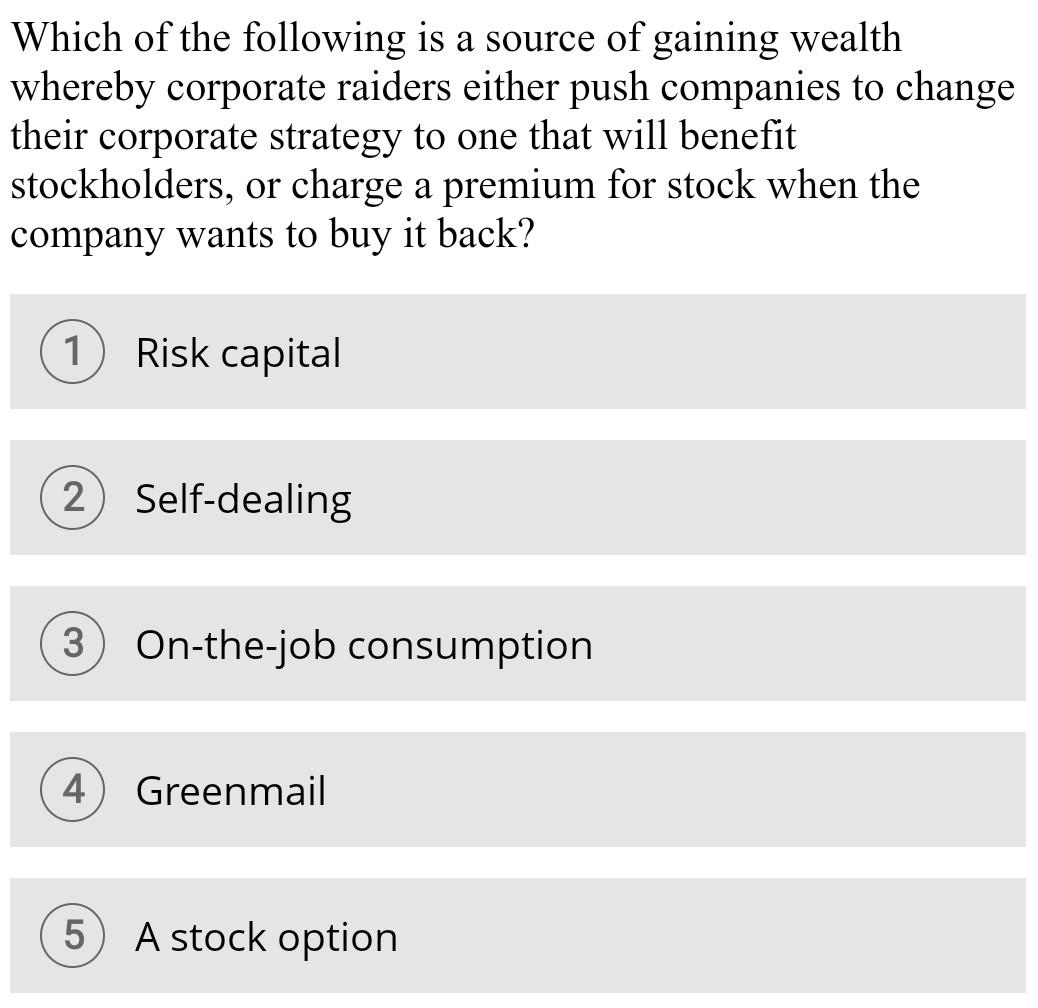The height and width of the screenshot is (1008, 1038).
Task: Select the circled number 2 radio marker
Action: click(x=72, y=498)
